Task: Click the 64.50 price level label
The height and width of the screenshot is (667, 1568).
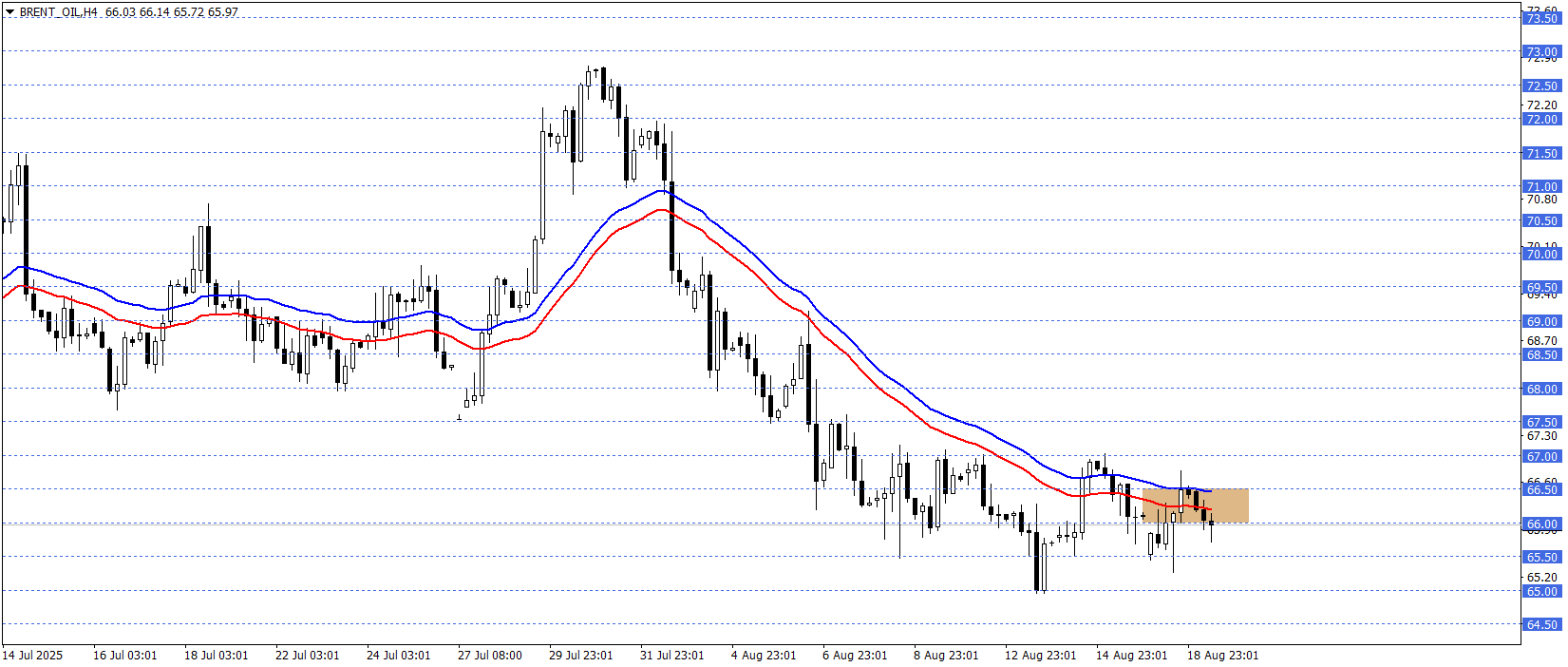Action: click(1541, 625)
